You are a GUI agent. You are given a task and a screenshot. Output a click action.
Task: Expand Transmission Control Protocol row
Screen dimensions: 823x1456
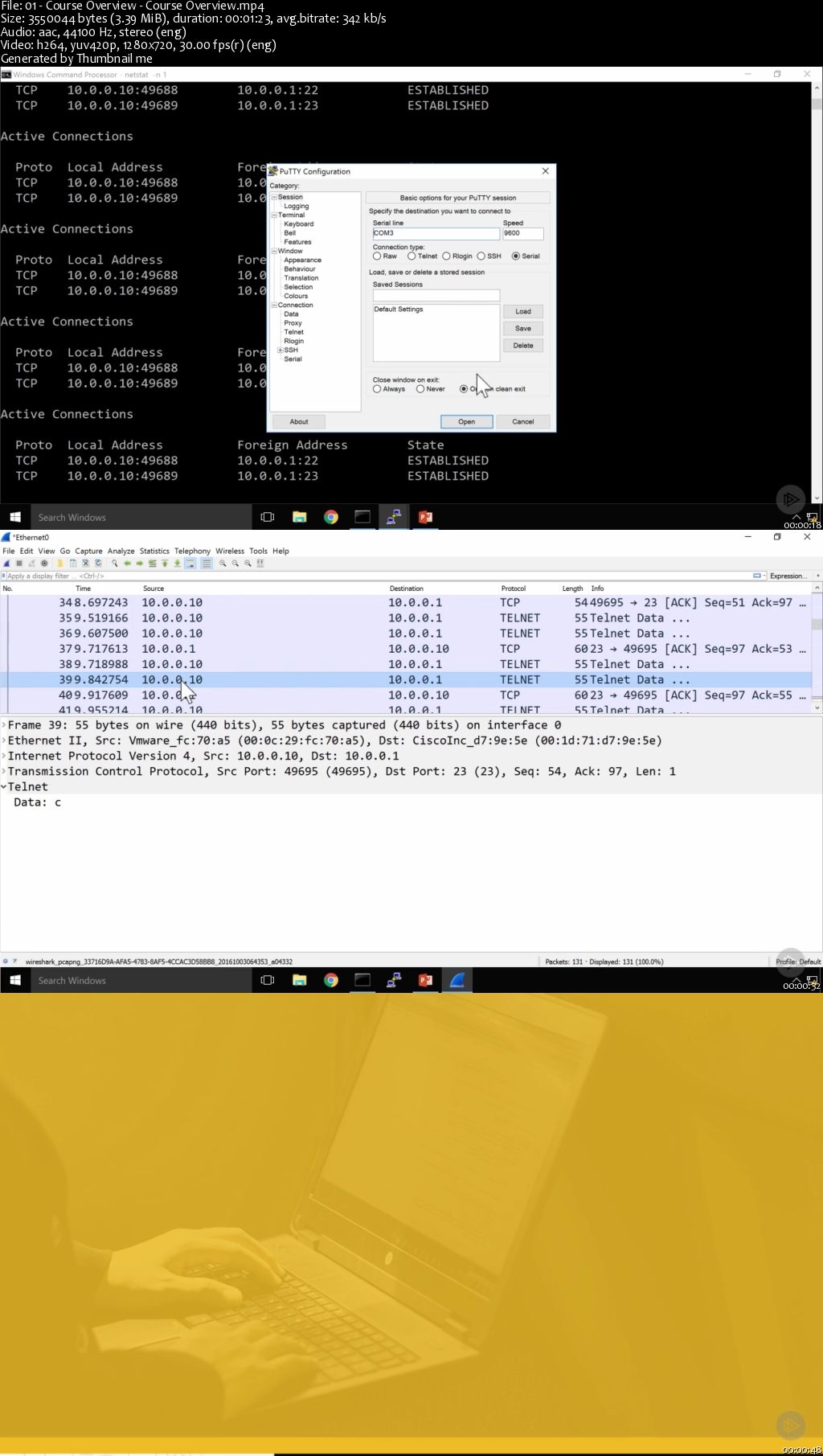pos(4,771)
